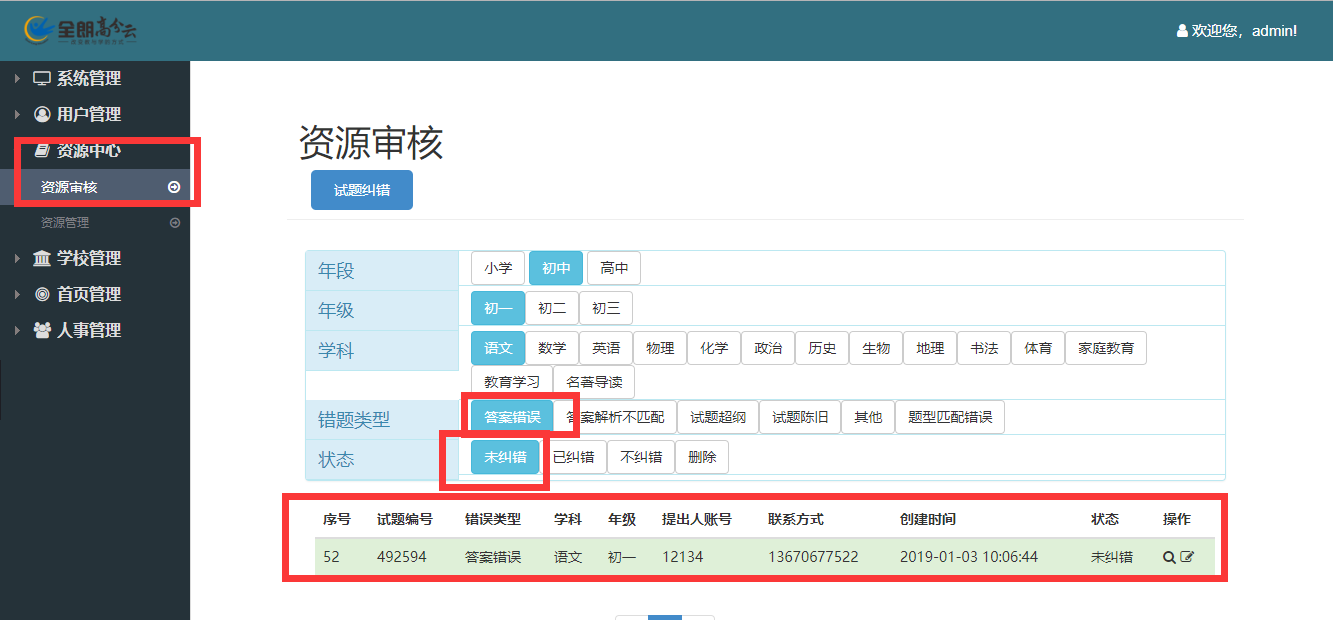Choose 数学 subject filter

click(x=552, y=348)
